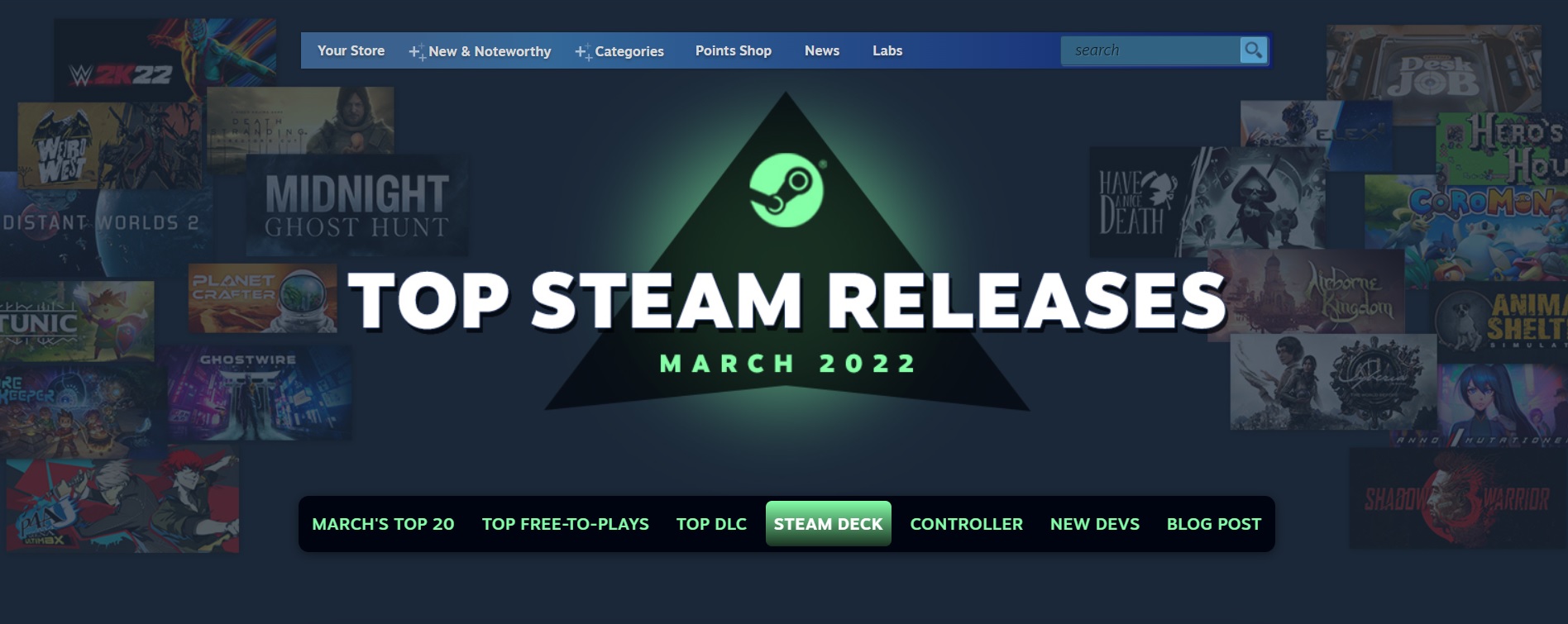Open the Controller tab
This screenshot has width=1568, height=624.
click(967, 524)
